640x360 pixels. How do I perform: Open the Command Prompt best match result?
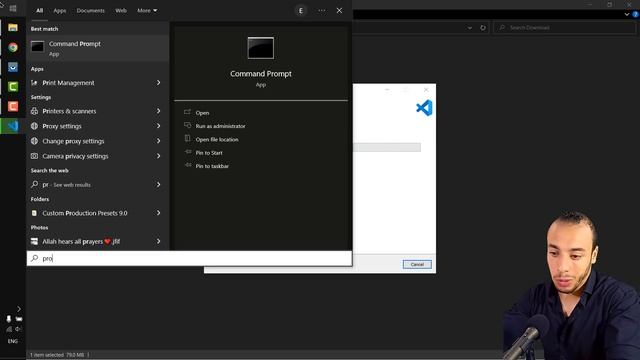tap(98, 48)
